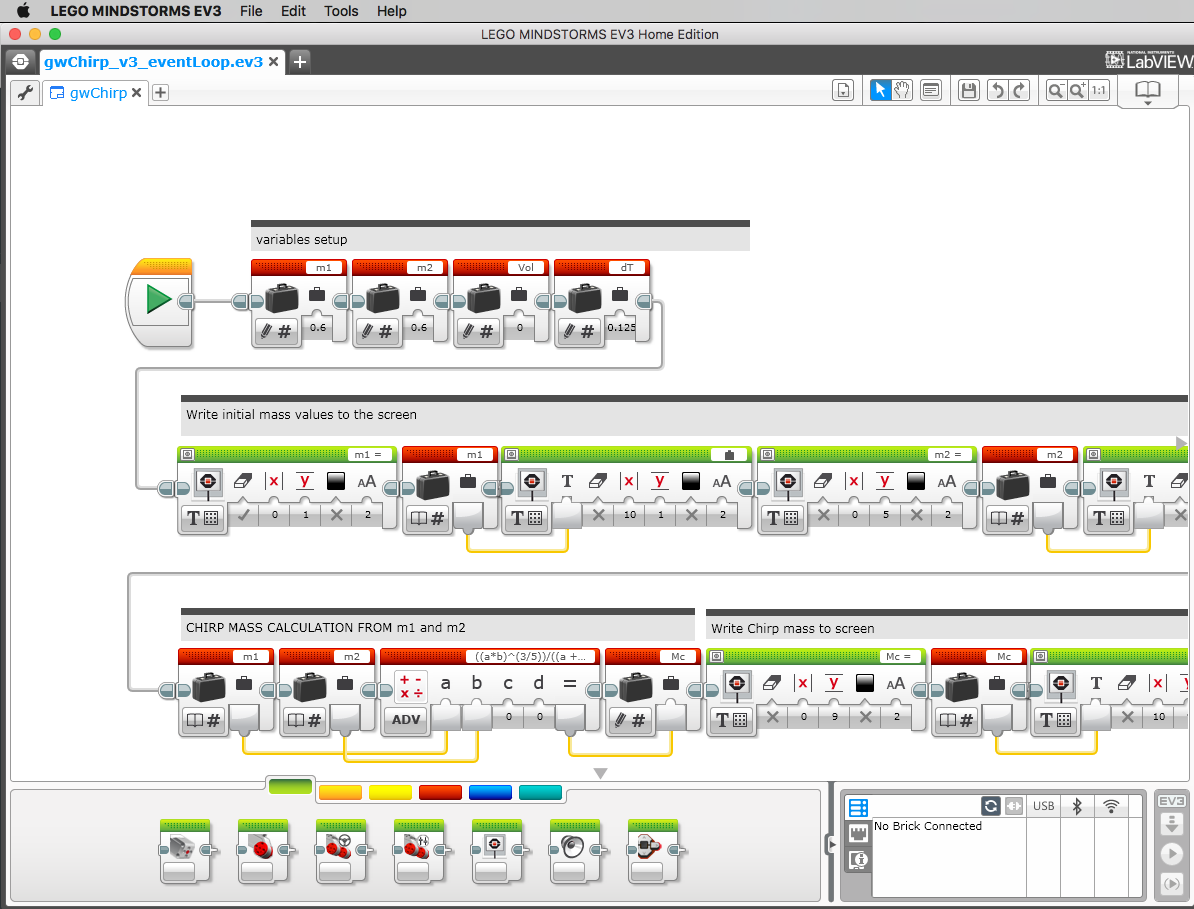Add the Large Motor block from palette
Screen dimensions: 1194x909
click(263, 852)
